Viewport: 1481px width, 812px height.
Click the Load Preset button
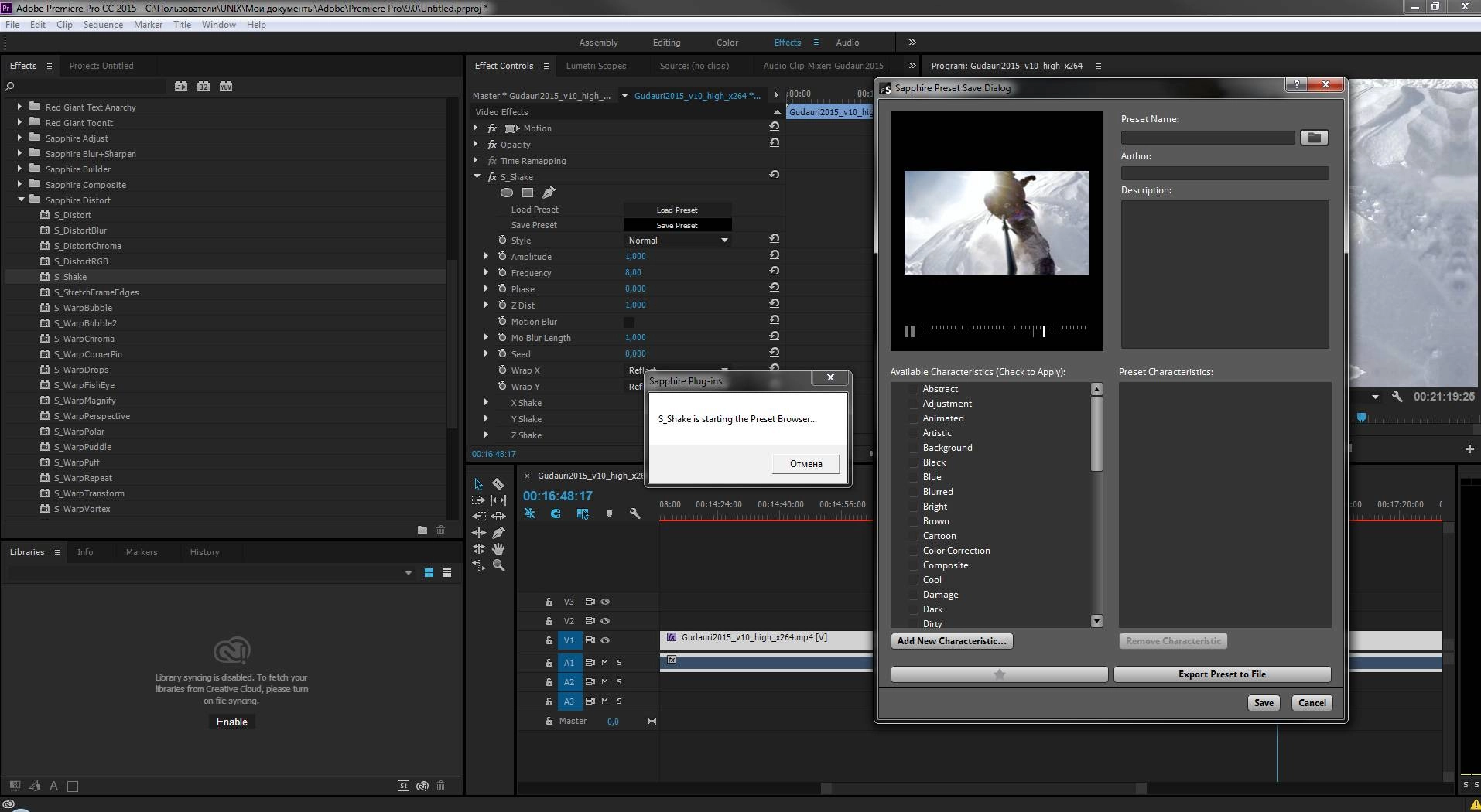677,210
